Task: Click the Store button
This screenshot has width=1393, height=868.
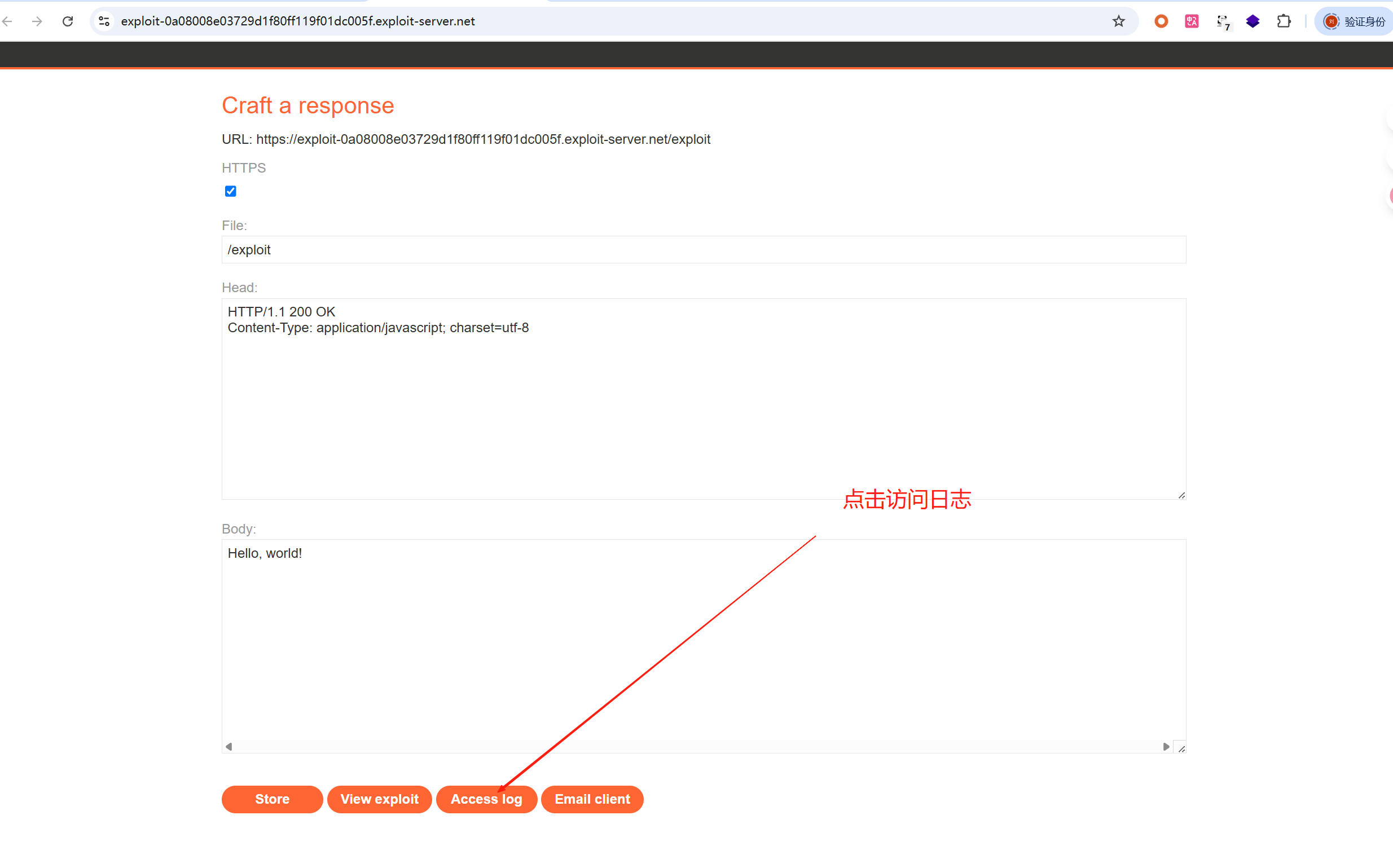Action: tap(272, 799)
